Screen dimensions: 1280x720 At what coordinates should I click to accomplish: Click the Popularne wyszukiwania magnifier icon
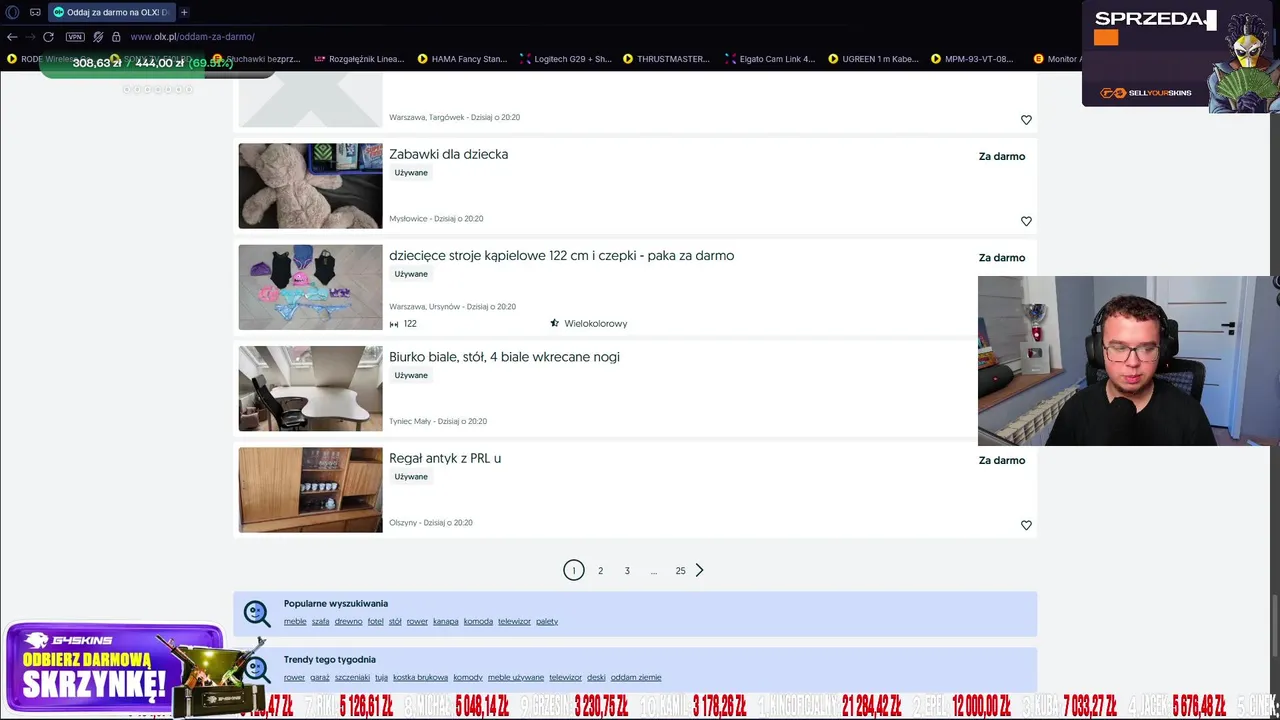click(257, 613)
